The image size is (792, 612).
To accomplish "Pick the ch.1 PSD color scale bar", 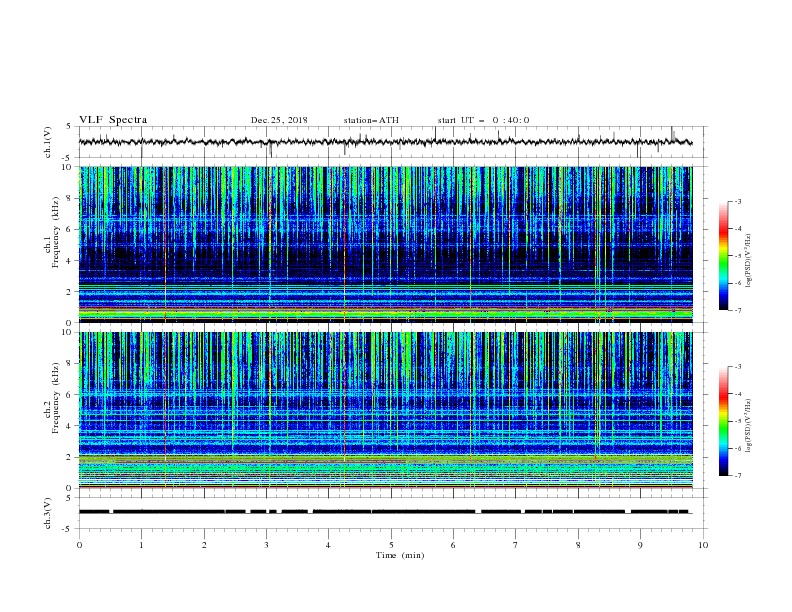I will coord(724,256).
